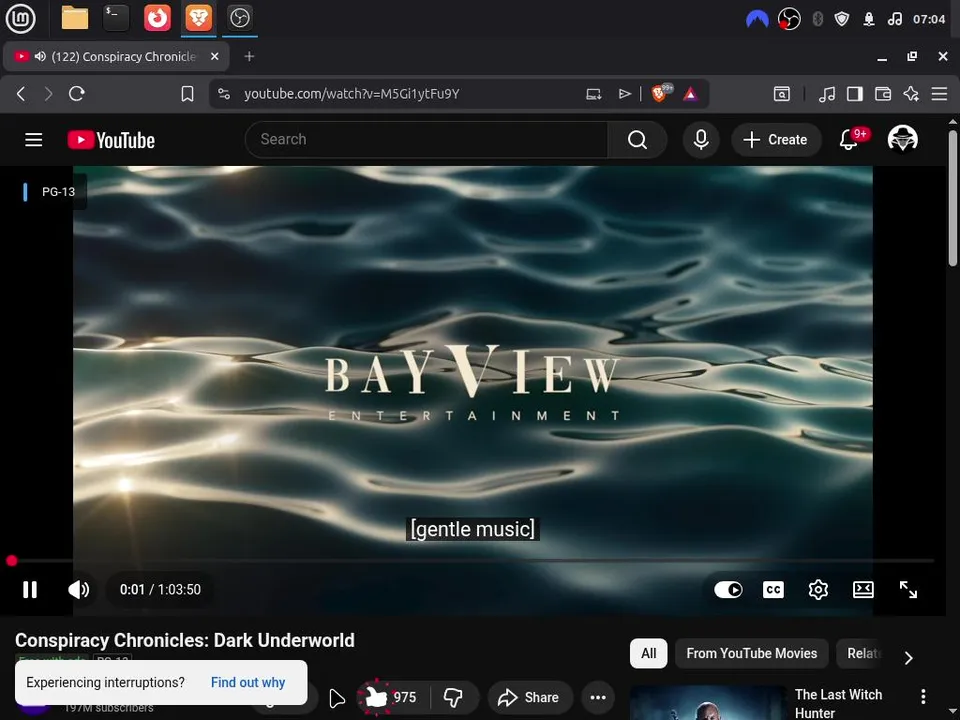Toggle the browser sidebar panel
Viewport: 960px width, 720px height.
click(x=855, y=94)
